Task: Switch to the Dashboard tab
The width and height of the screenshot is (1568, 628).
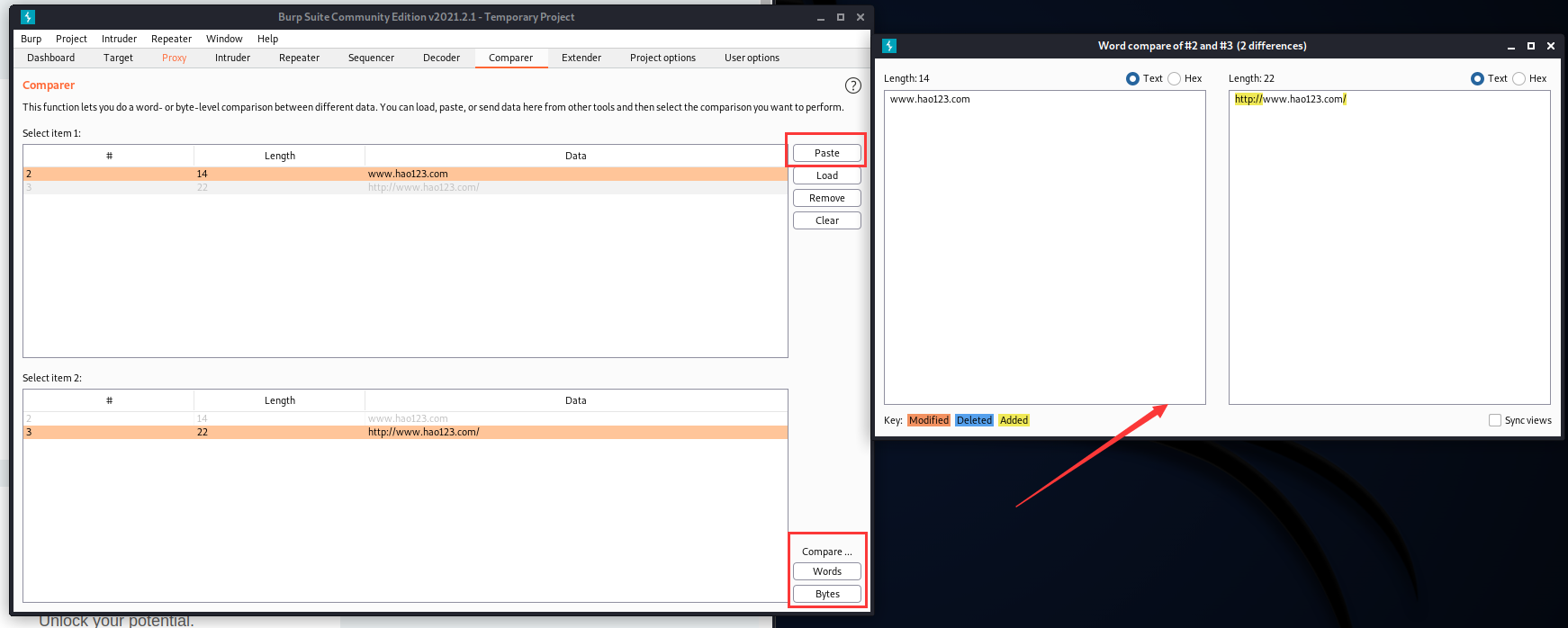Action: [51, 58]
